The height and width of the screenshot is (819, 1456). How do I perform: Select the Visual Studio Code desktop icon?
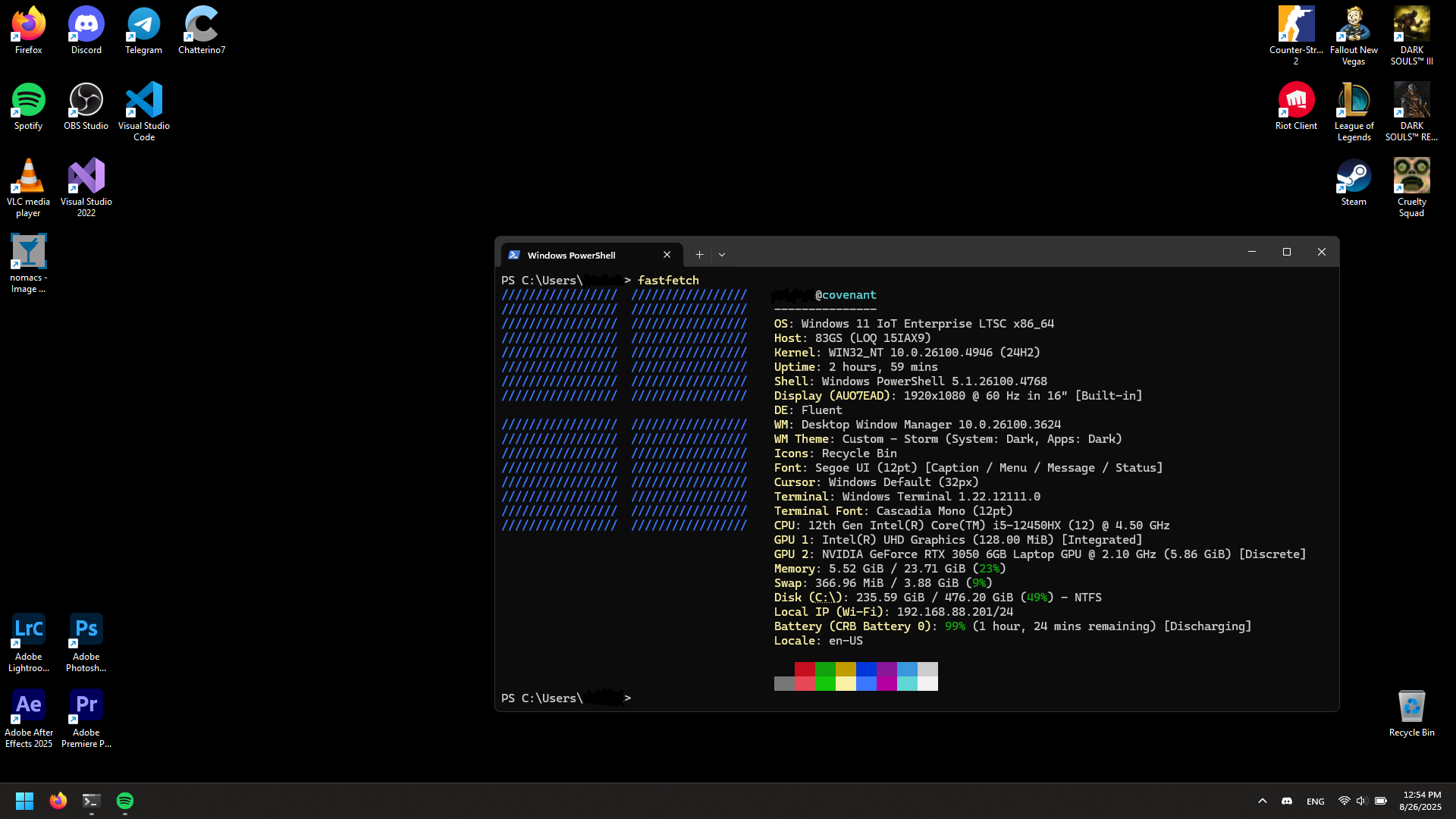pos(143,111)
